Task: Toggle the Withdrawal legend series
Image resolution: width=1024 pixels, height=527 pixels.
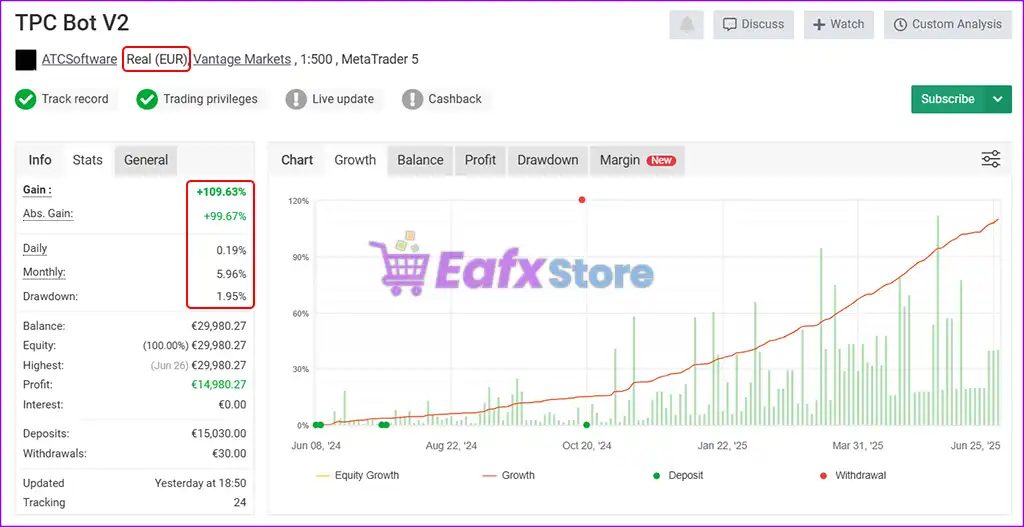Action: [852, 475]
